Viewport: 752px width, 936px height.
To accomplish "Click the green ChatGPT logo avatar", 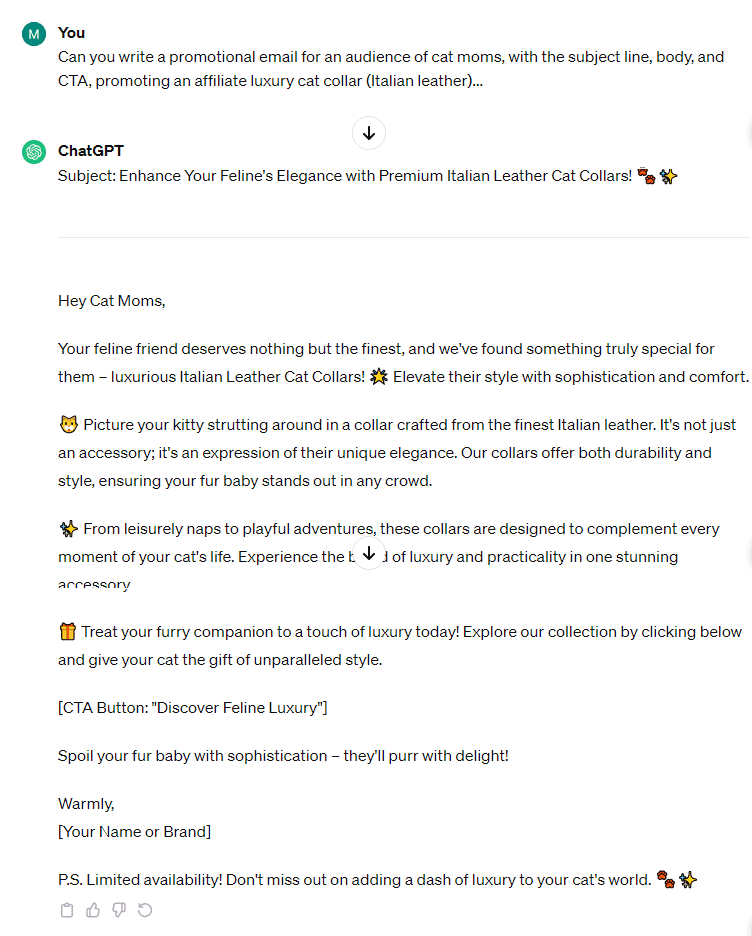I will [x=33, y=152].
